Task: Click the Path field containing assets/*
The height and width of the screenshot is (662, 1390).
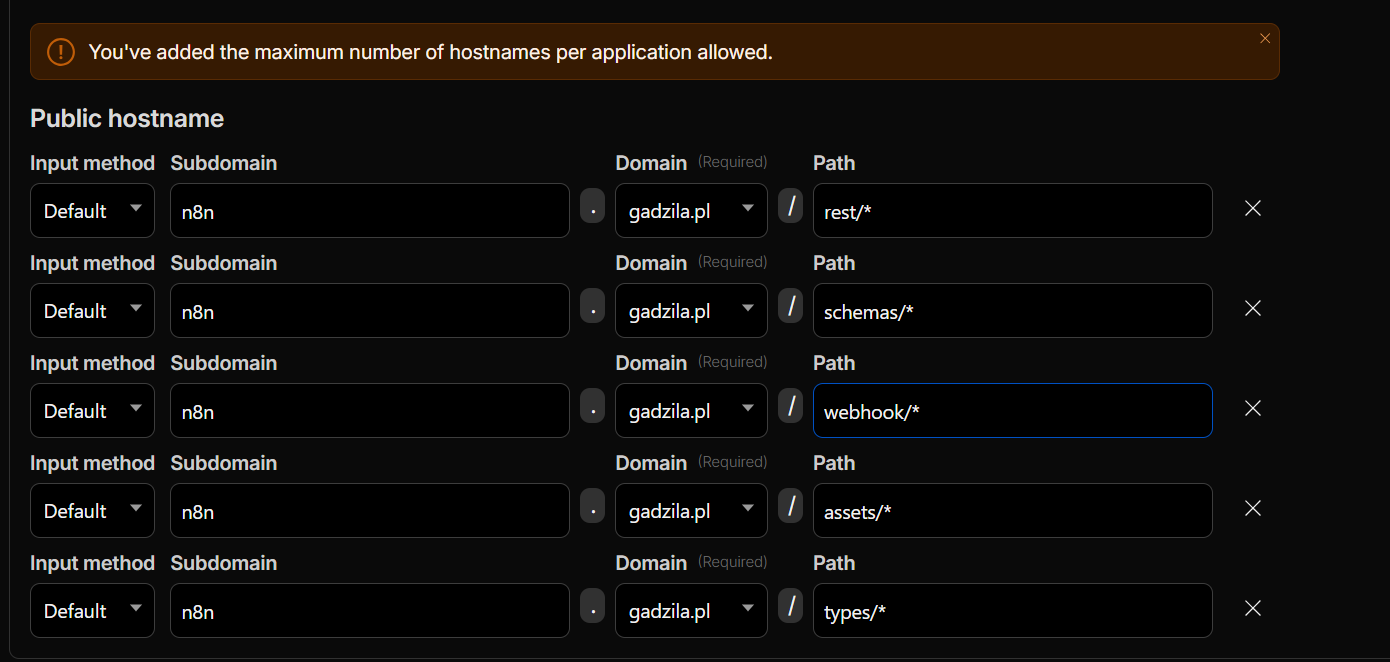Action: 1012,510
